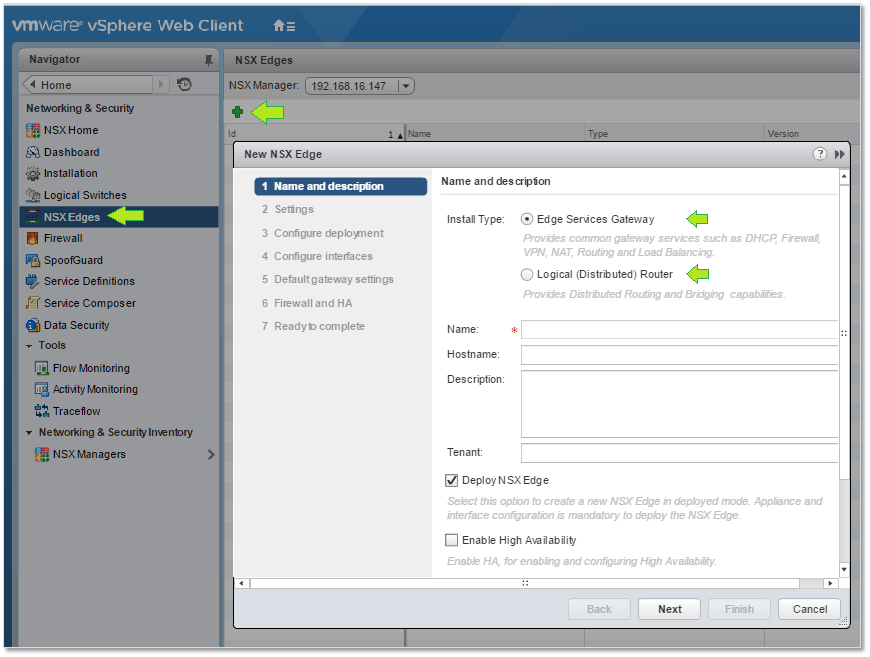Sort by the Version column header
Screen dimensions: 870x657
[x=812, y=134]
